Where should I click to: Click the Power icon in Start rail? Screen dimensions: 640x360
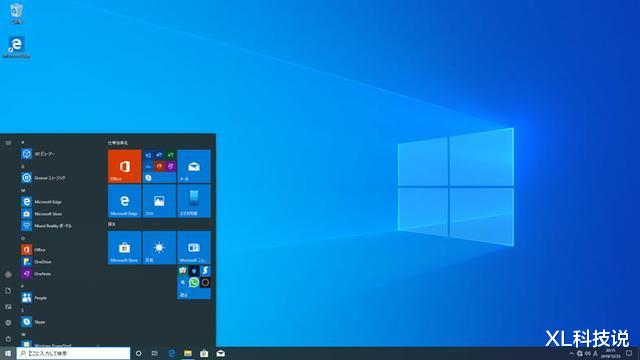click(8, 339)
